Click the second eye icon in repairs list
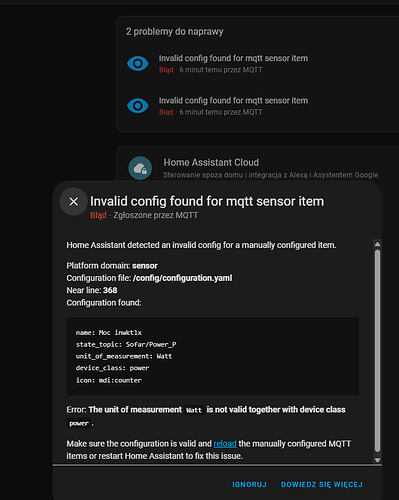The width and height of the screenshot is (399, 500). [x=138, y=106]
